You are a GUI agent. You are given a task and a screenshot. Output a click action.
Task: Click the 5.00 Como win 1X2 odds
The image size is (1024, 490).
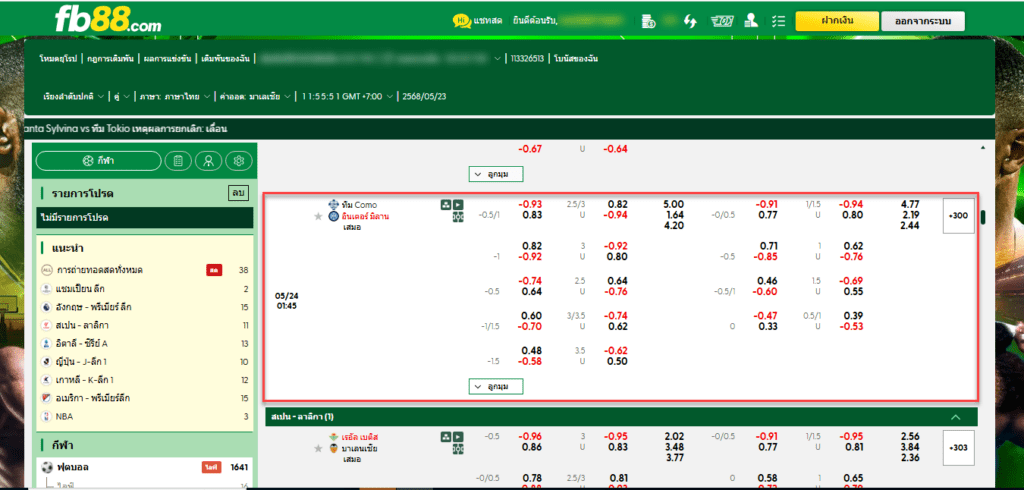[673, 204]
